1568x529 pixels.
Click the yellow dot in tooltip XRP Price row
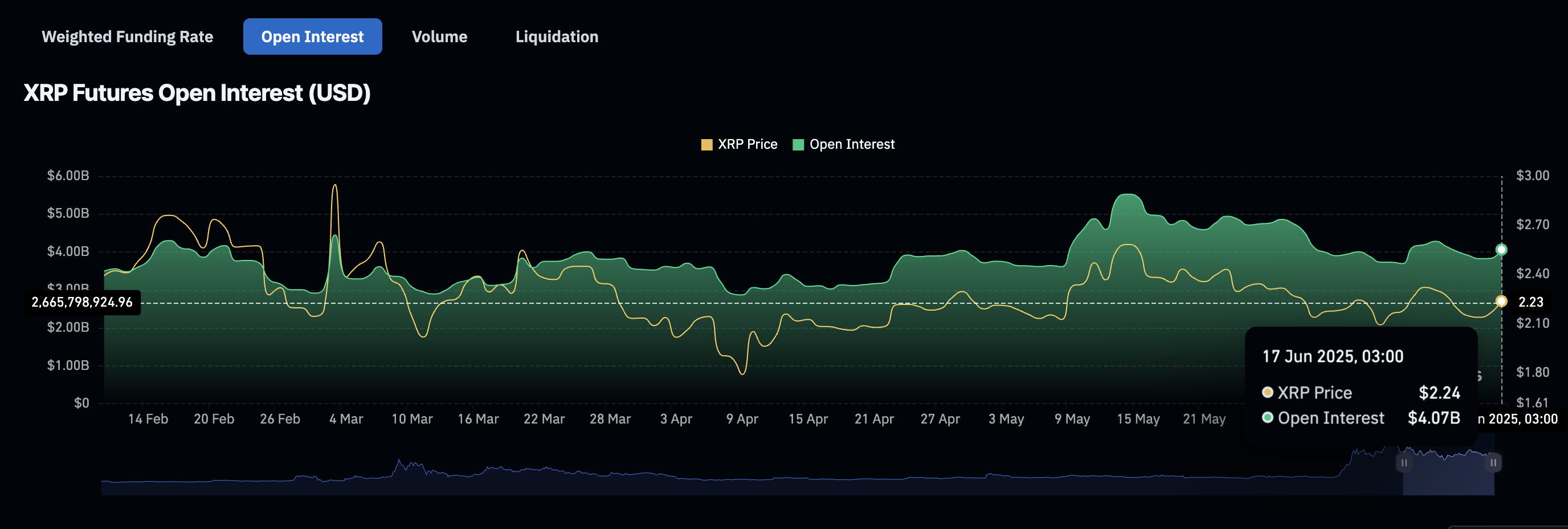point(1267,393)
